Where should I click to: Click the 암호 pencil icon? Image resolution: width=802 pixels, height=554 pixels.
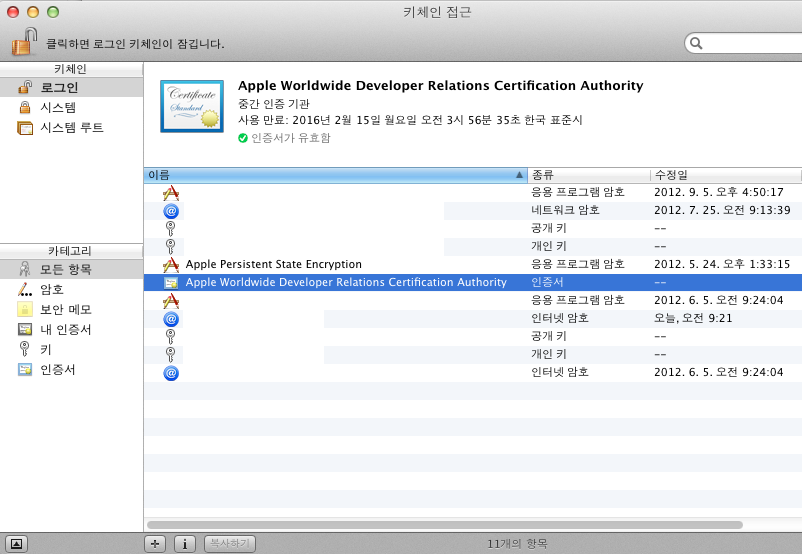coord(25,290)
